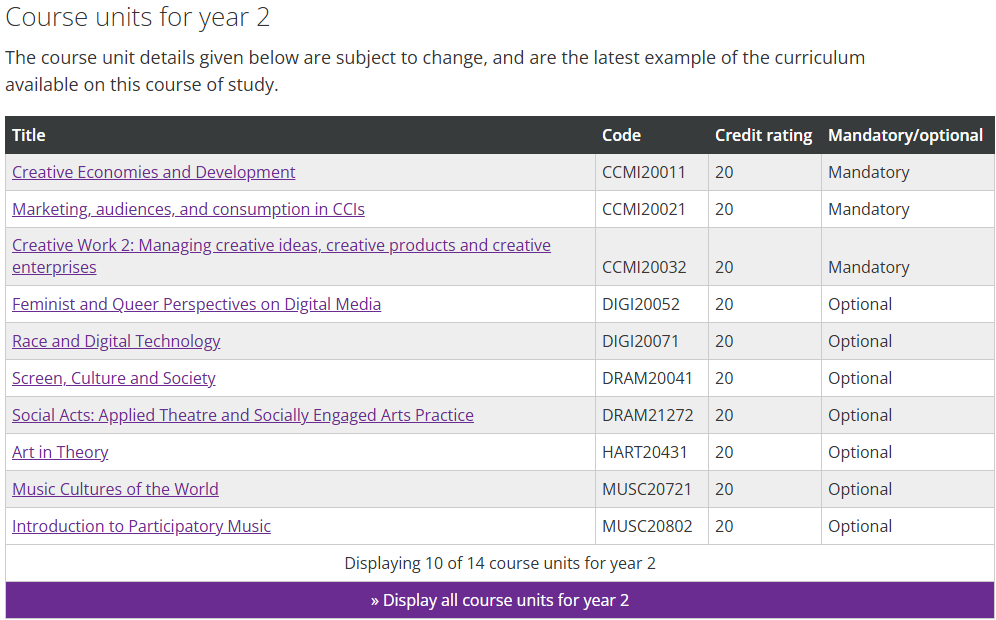Open Feminist and Queer Perspectives on Digital Media
Image resolution: width=996 pixels, height=620 pixels.
pyautogui.click(x=196, y=304)
